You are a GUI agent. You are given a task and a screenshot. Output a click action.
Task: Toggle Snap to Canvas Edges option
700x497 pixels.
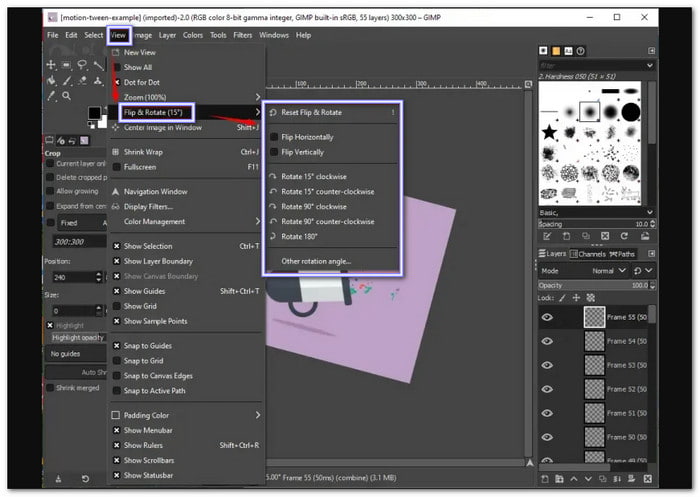[x=117, y=376]
